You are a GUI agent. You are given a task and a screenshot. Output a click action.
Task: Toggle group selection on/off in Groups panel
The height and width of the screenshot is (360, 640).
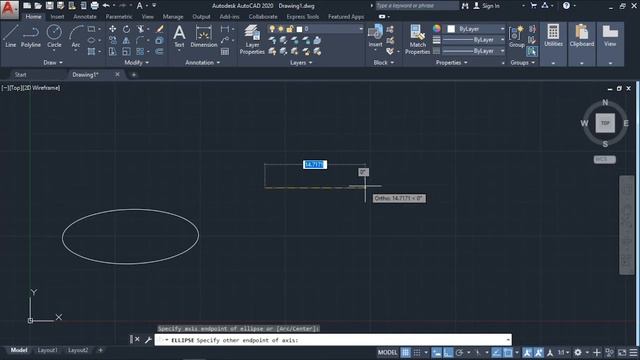pos(531,51)
